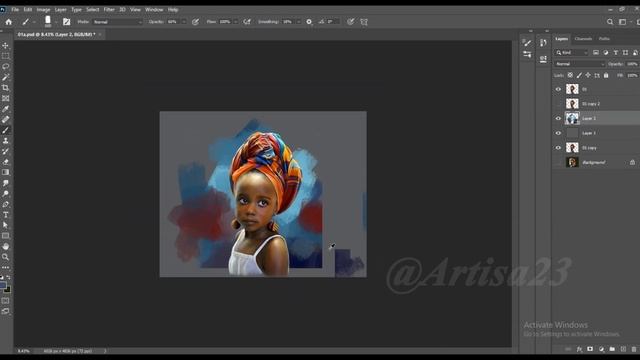640x360 pixels.
Task: Select the Brush tool in the toolbox
Action: pyautogui.click(x=5, y=130)
